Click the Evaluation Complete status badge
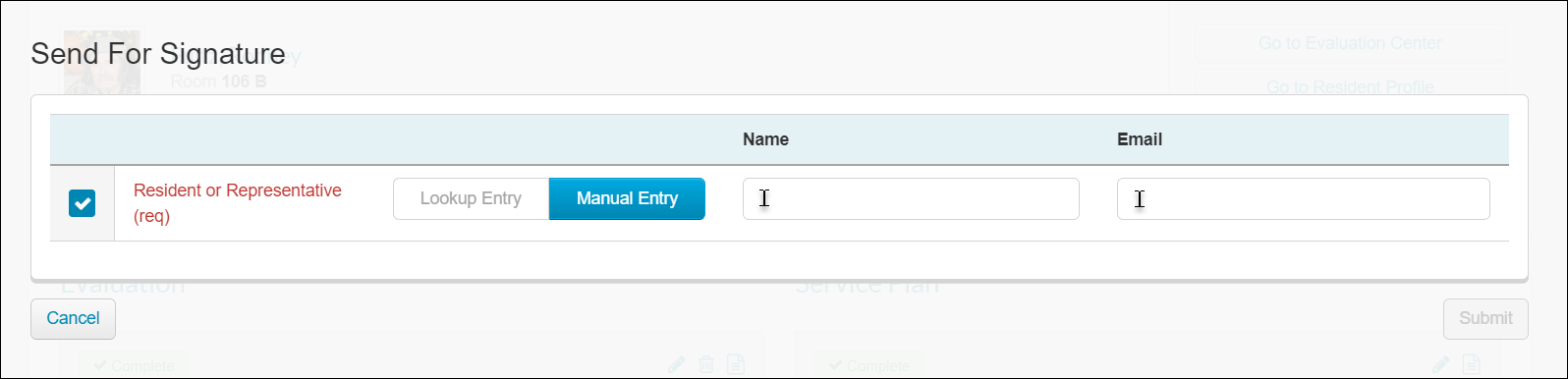The image size is (1568, 379). coord(132,365)
